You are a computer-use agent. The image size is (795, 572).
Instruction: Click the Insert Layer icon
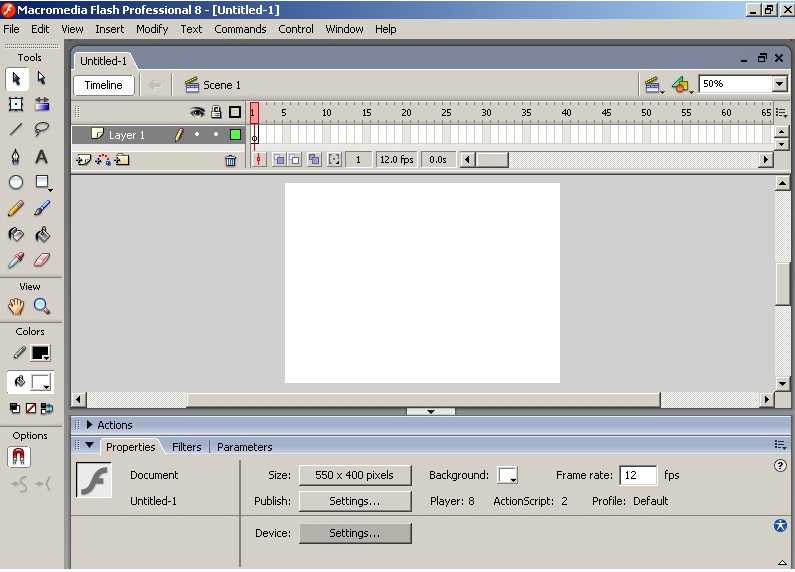click(x=83, y=160)
